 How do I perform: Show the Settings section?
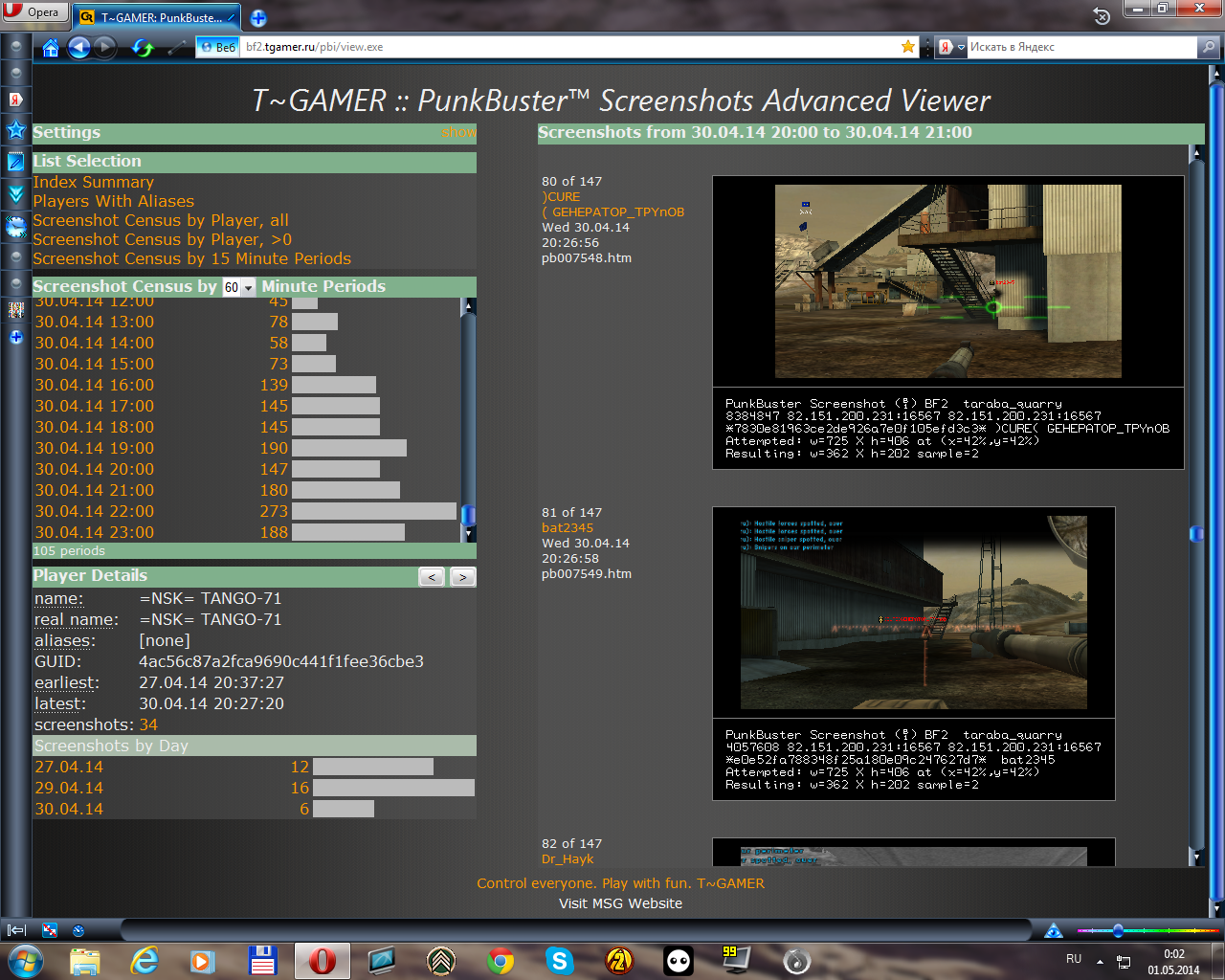click(x=457, y=133)
